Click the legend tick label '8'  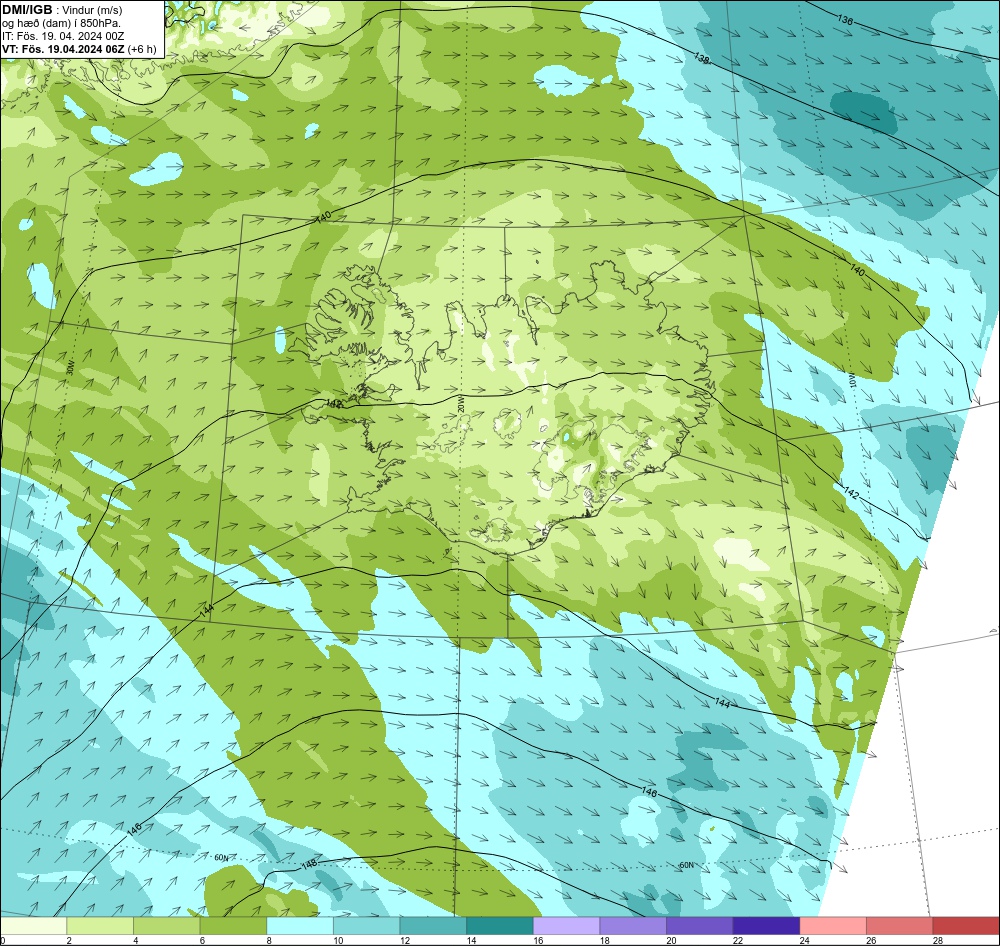tap(269, 940)
